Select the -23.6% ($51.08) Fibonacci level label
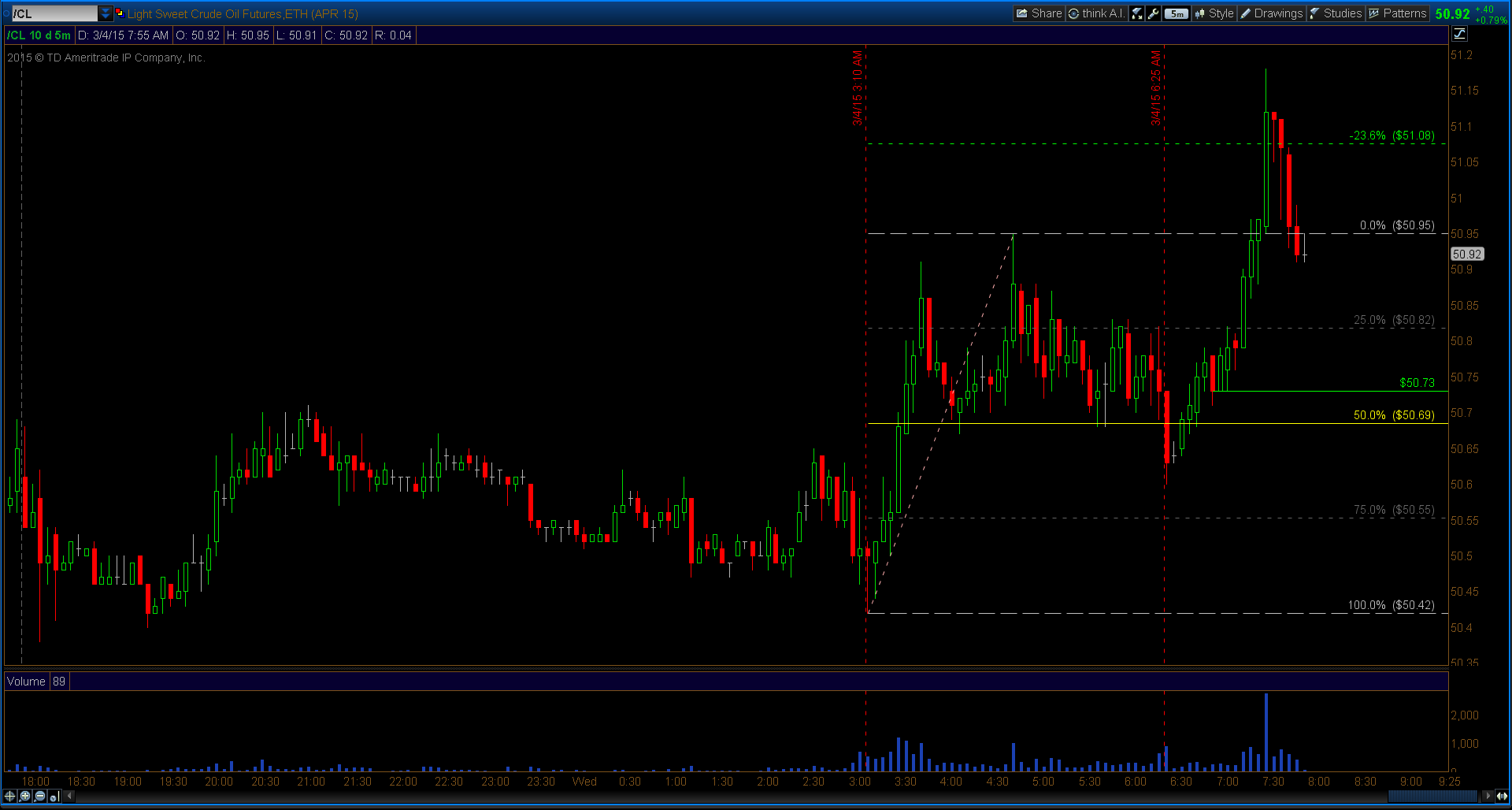 [x=1392, y=136]
